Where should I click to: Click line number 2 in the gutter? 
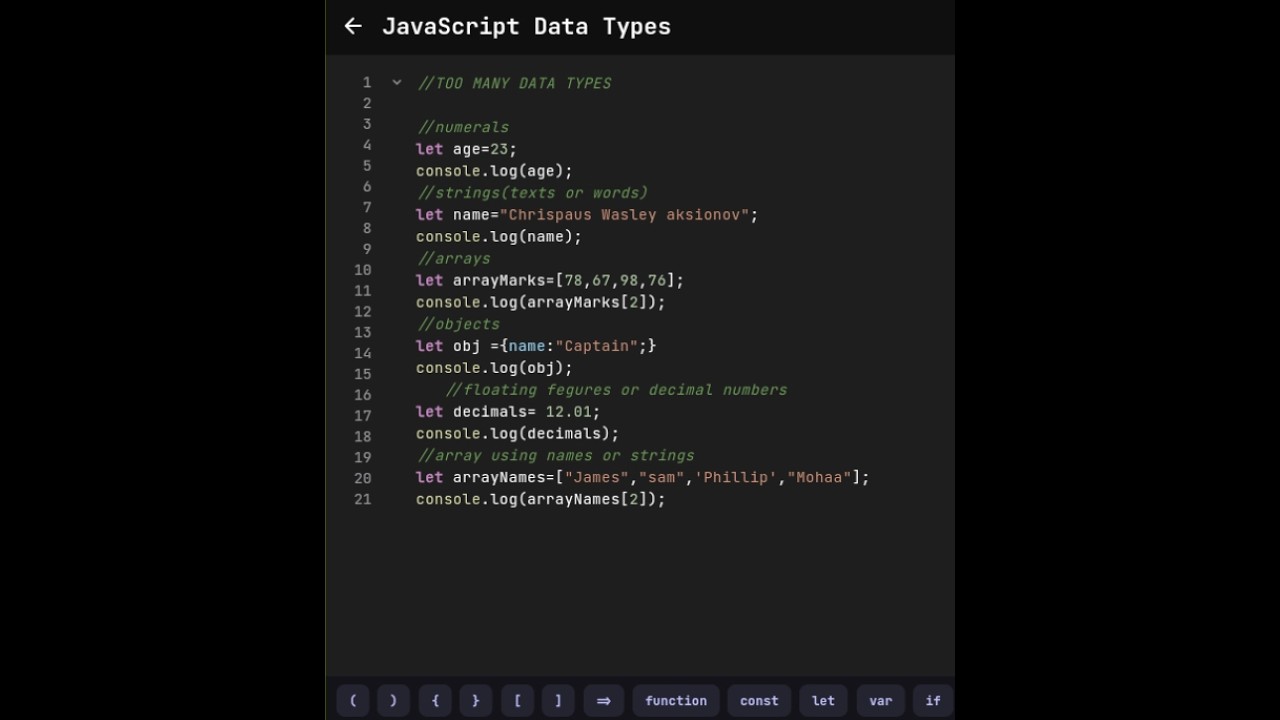367,104
